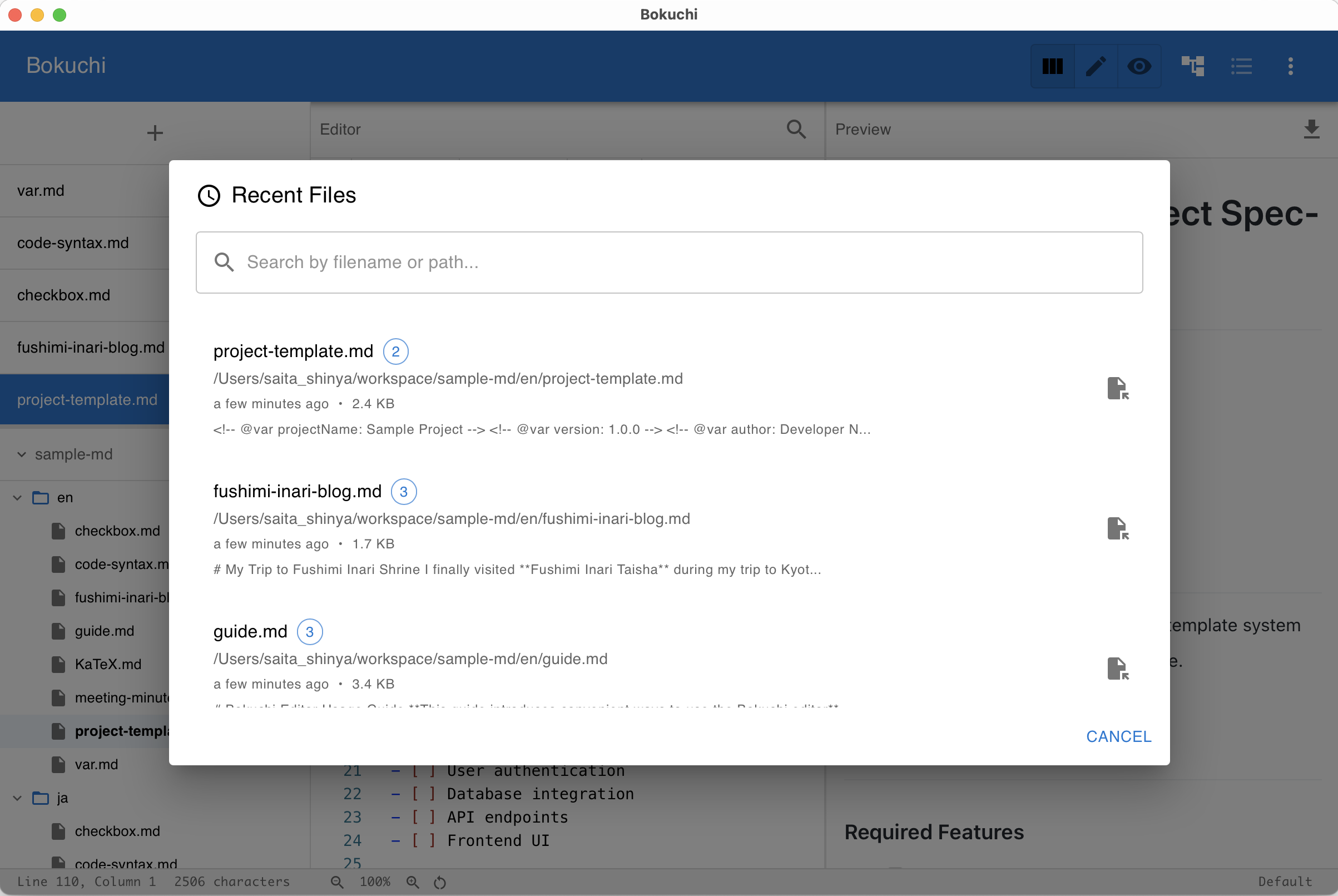Screen dimensions: 1338x896
Task: Click zoom out magnifier in status bar
Action: (x=336, y=882)
